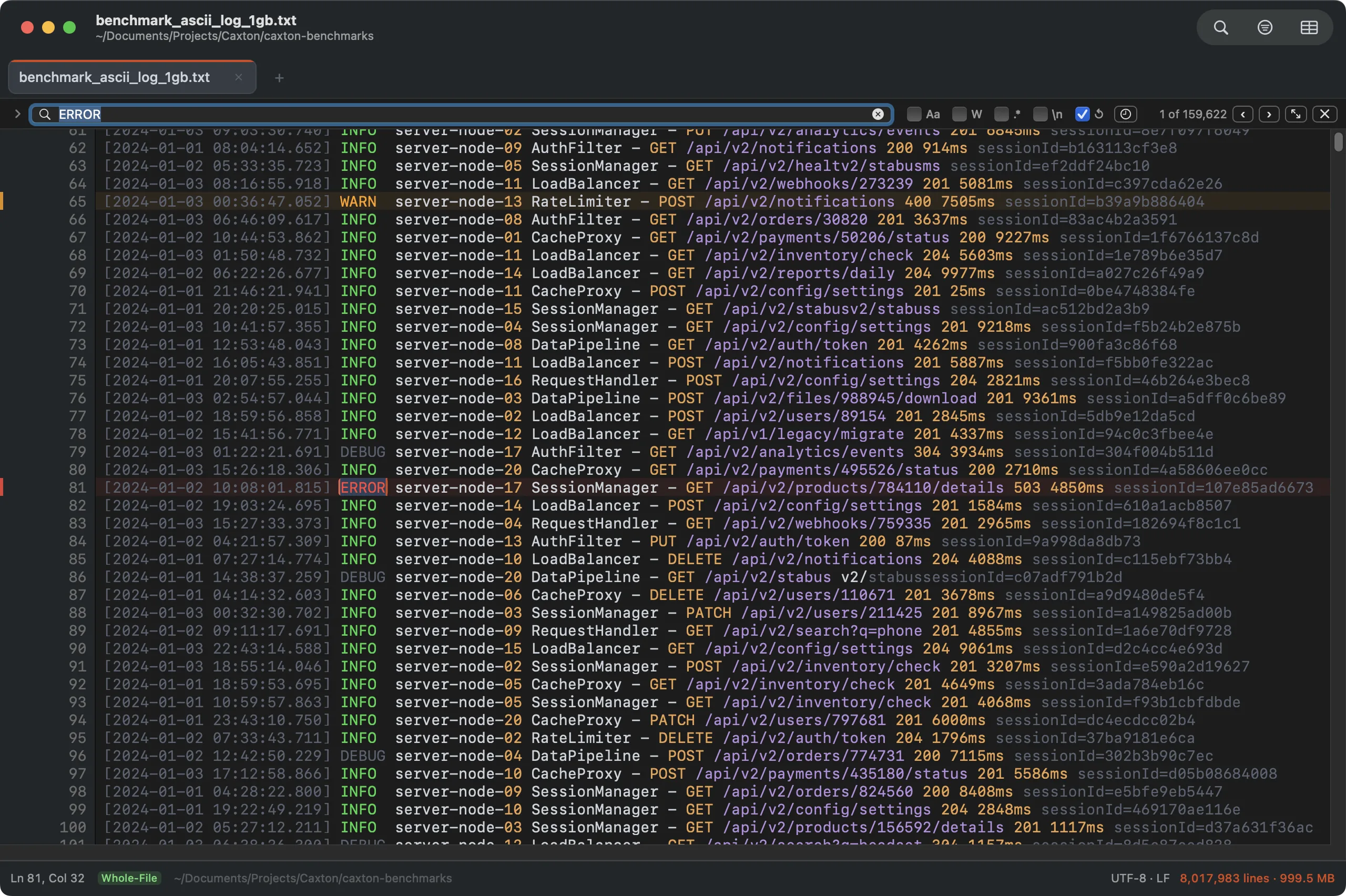Click status code 400 on line 65

[x=918, y=202]
